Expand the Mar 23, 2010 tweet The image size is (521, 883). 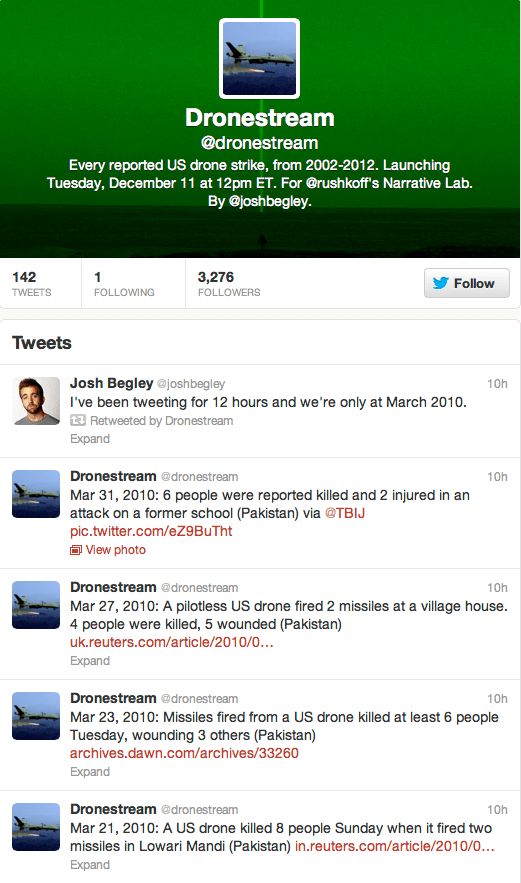coord(90,771)
